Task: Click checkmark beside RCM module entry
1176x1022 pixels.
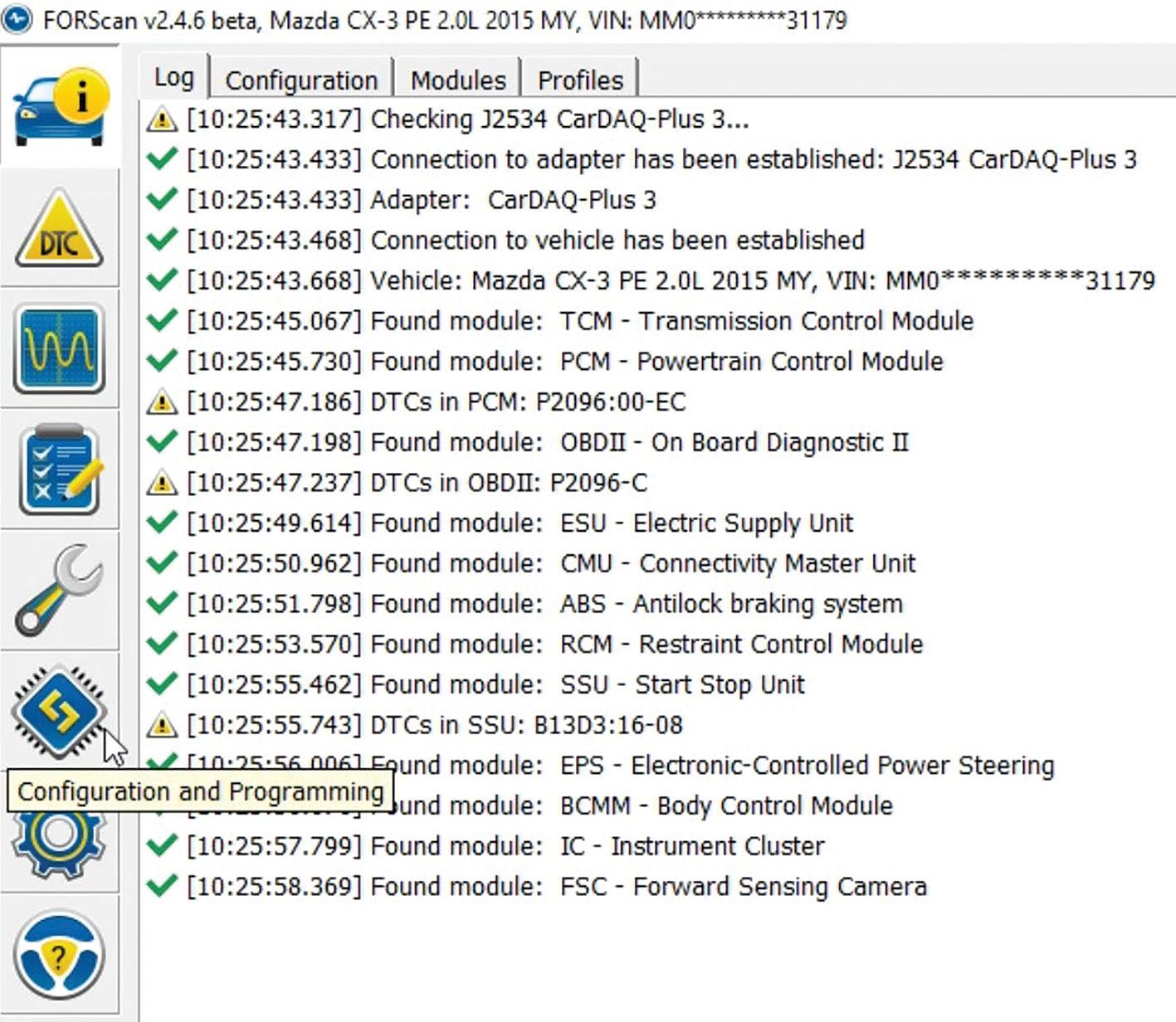Action: (x=162, y=644)
